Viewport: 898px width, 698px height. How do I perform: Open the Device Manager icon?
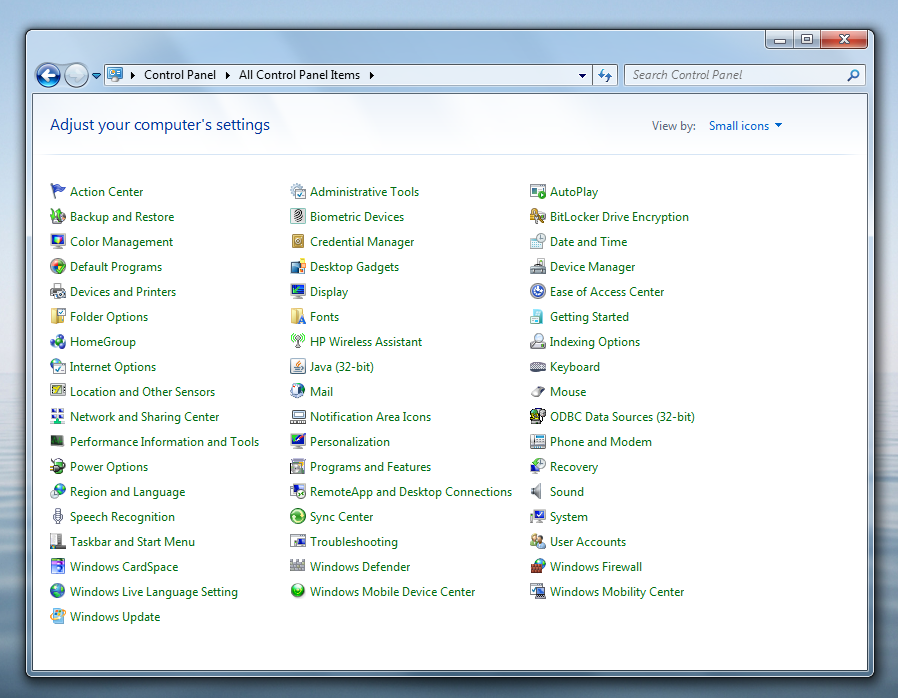click(x=538, y=267)
